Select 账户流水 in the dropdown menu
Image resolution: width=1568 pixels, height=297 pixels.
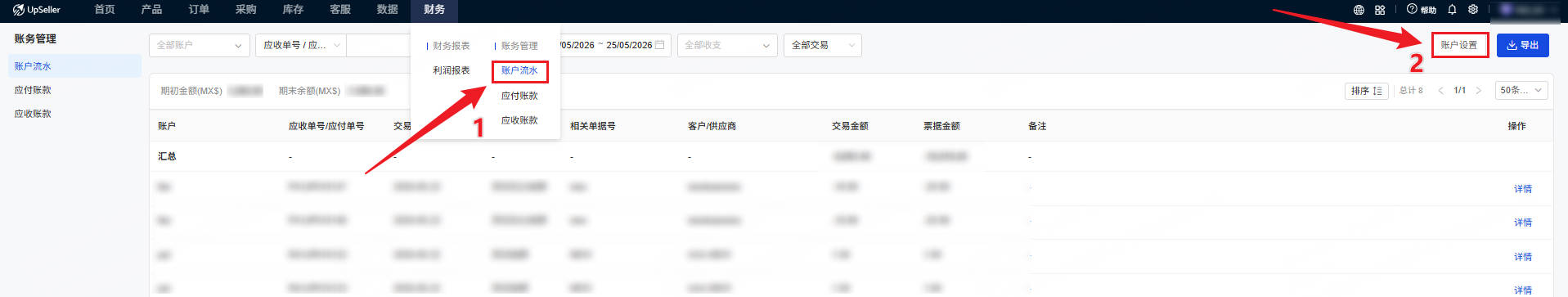click(519, 71)
